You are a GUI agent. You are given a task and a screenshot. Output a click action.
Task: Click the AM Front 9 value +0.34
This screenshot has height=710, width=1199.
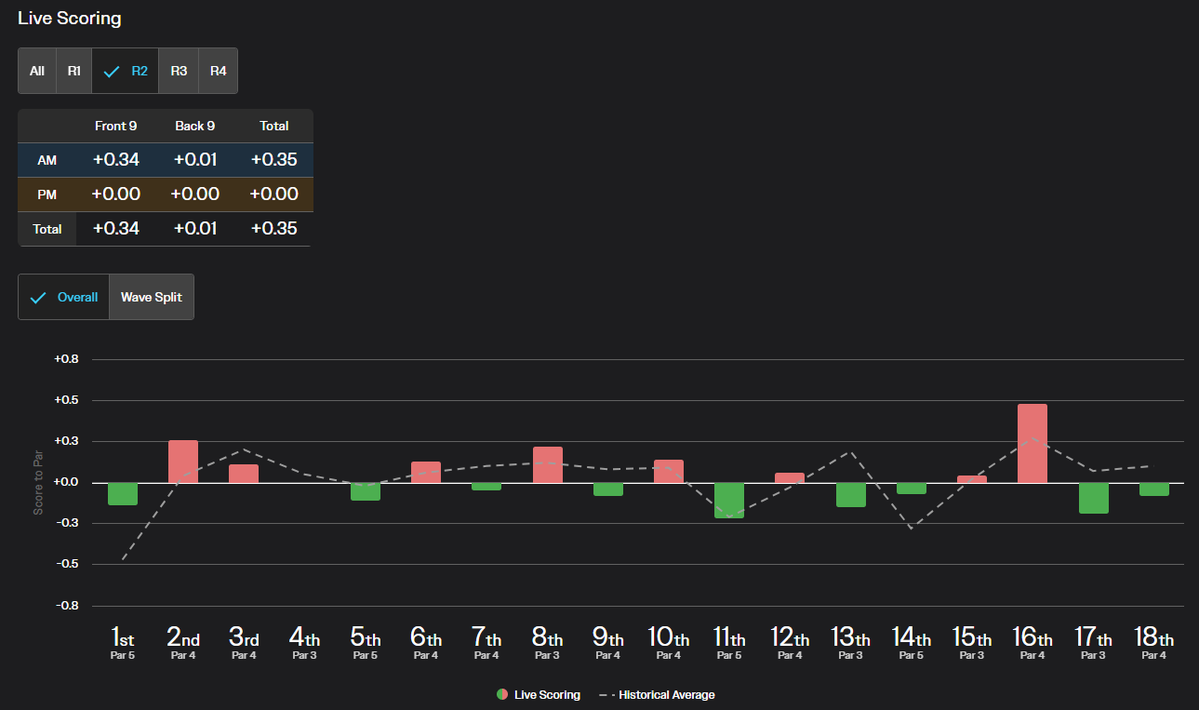(x=115, y=160)
